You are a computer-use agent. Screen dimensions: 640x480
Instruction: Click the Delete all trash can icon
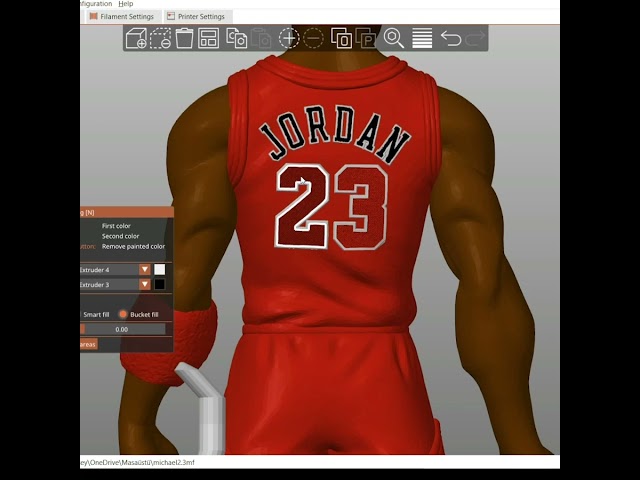184,38
